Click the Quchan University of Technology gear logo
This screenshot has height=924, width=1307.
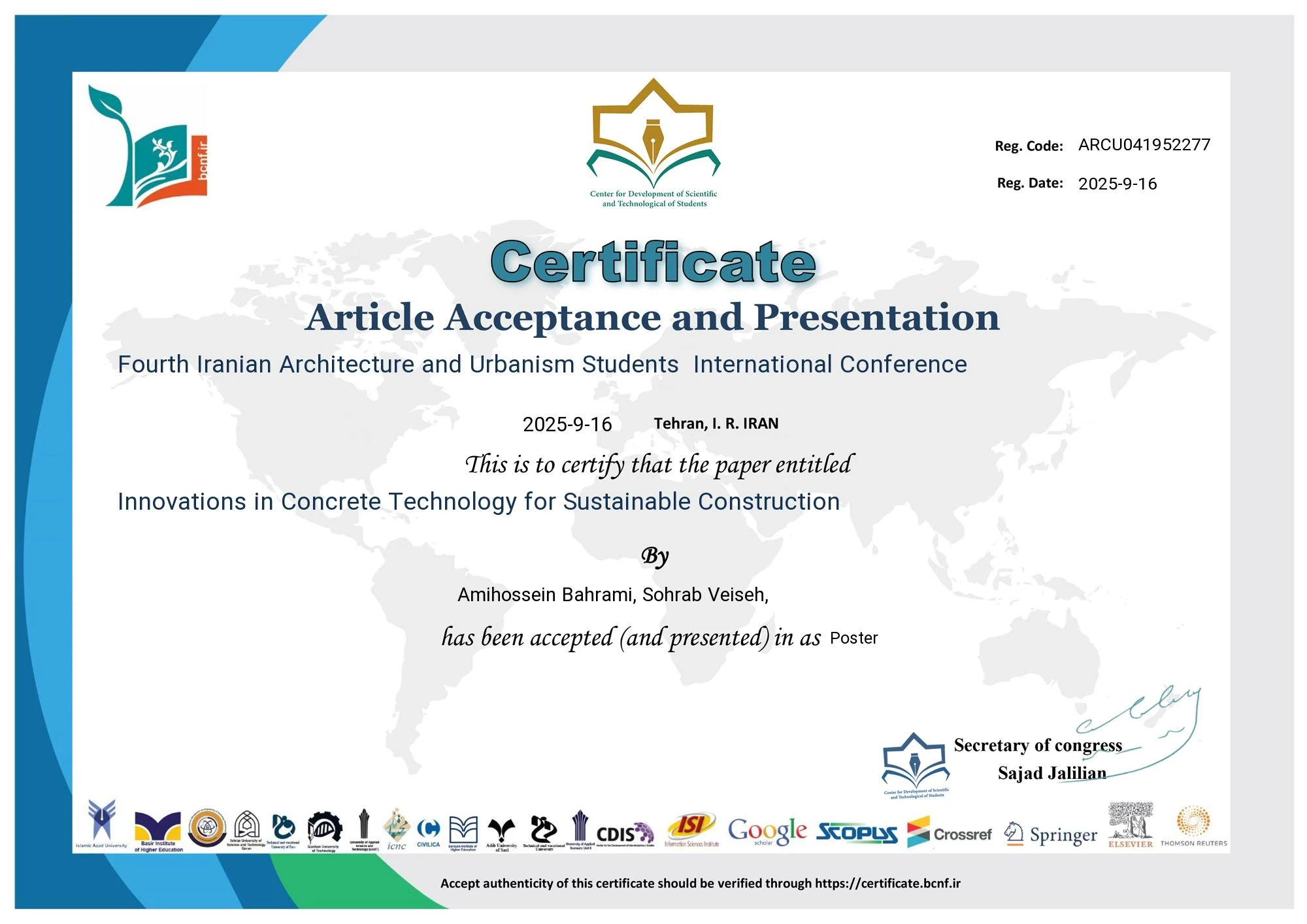[324, 831]
